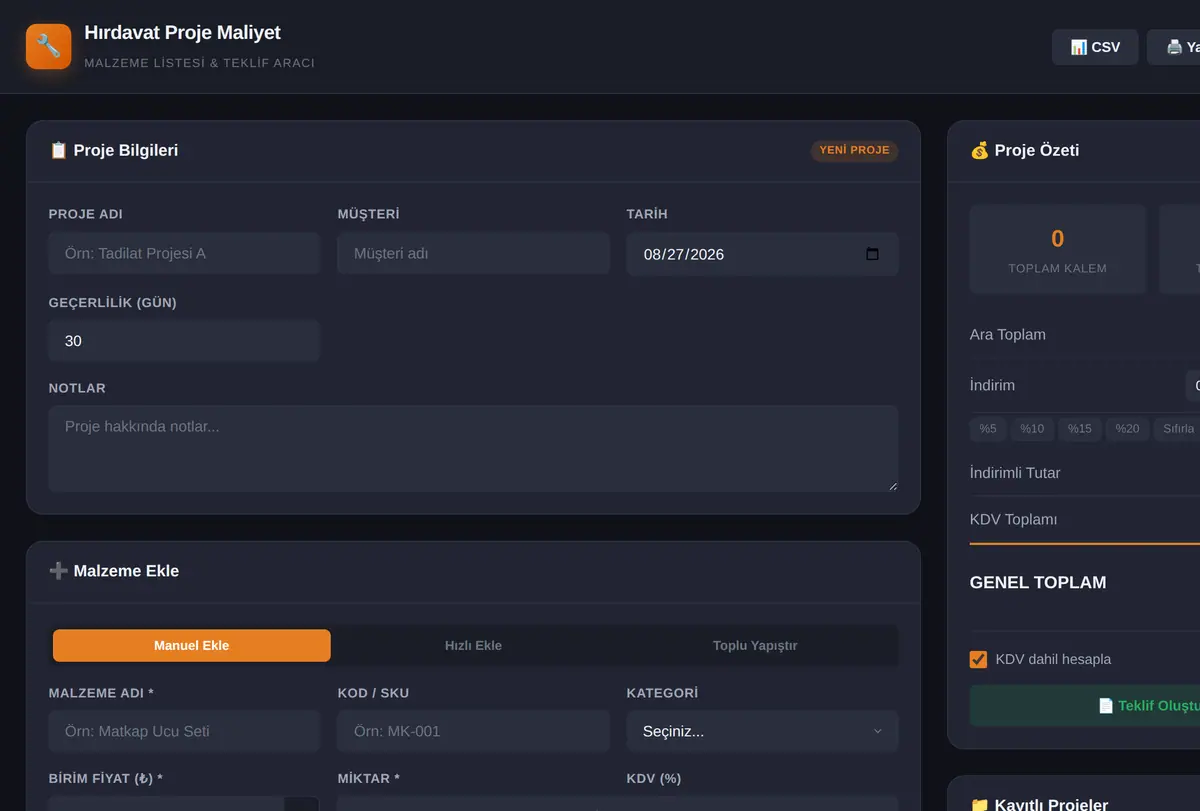Focus the Müşteri adı input field
Screen dimensions: 1200x811
coord(473,254)
